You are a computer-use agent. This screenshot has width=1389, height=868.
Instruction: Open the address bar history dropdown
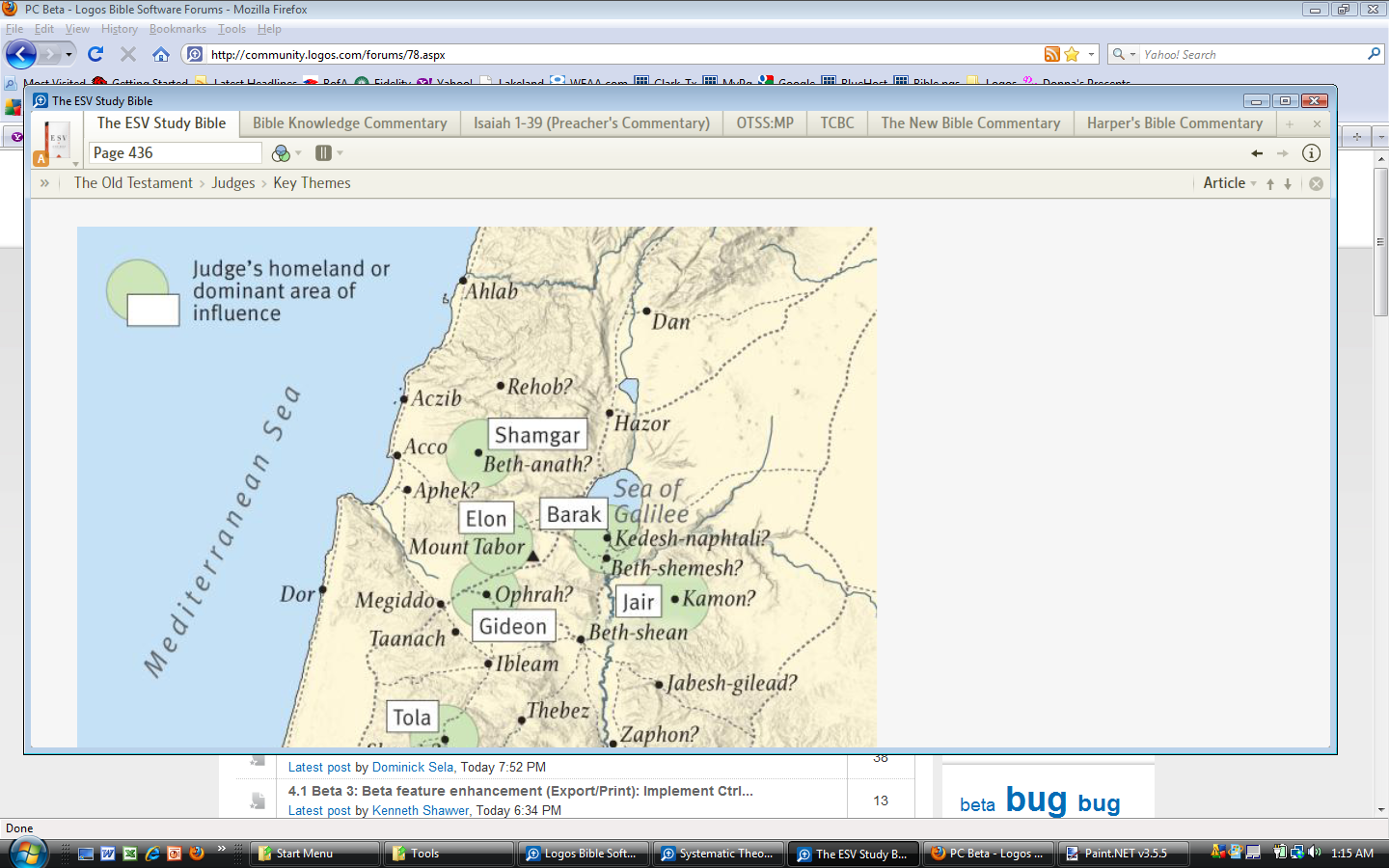pos(1091,54)
